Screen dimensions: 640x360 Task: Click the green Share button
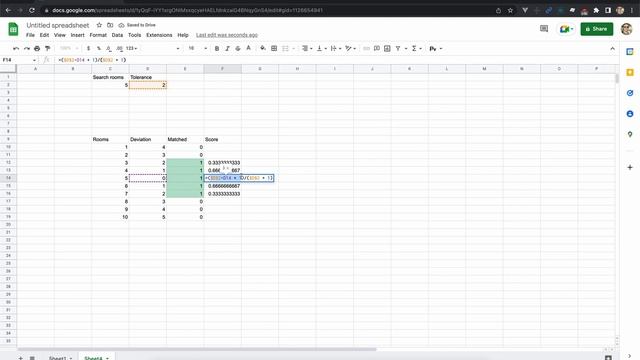point(597,29)
